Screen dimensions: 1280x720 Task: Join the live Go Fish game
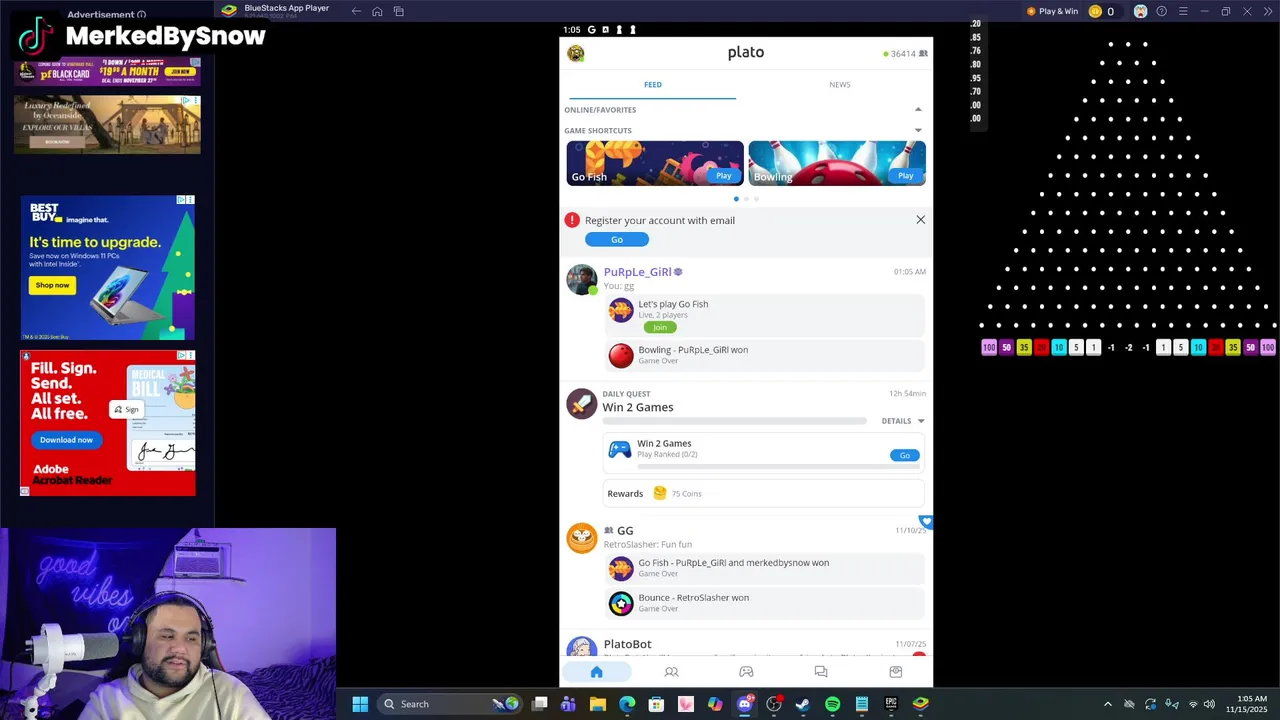660,327
